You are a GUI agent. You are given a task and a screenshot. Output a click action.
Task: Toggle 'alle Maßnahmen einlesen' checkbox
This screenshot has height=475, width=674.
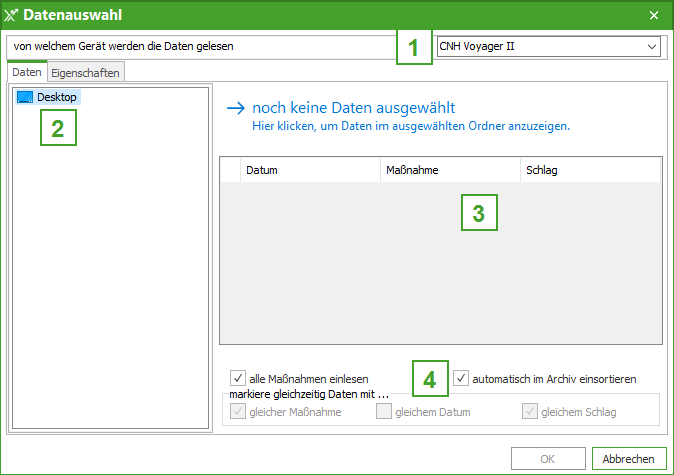click(238, 379)
